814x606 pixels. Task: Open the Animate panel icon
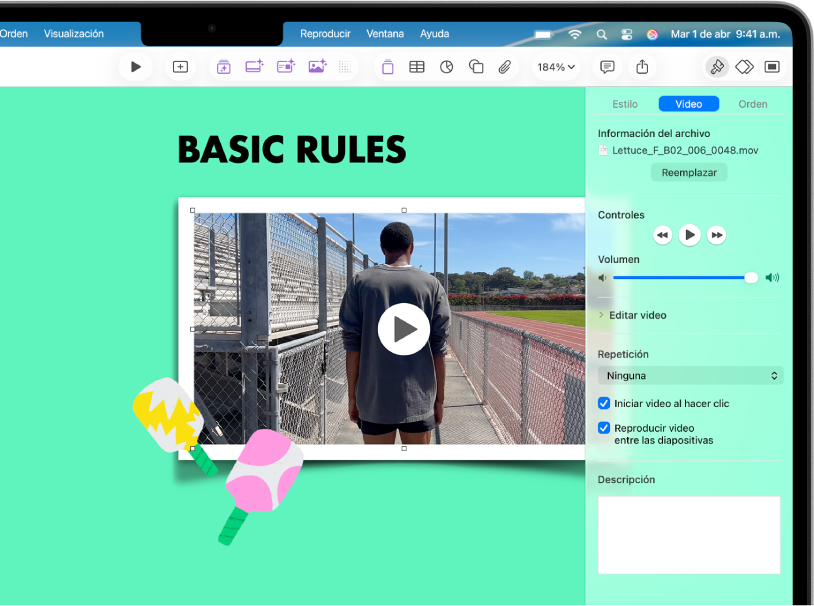[x=744, y=67]
